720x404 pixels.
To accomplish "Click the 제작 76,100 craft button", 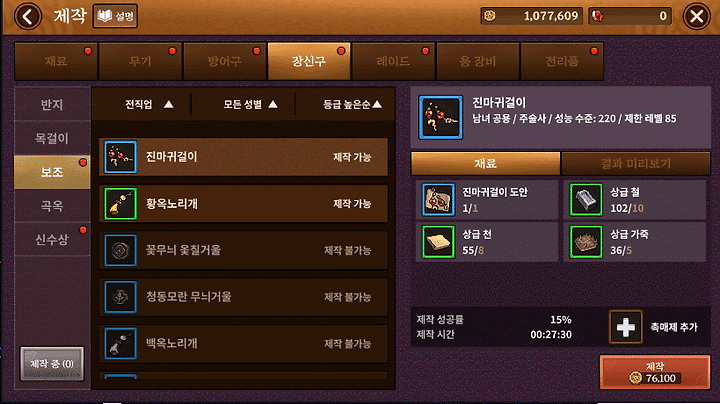I will pos(655,372).
